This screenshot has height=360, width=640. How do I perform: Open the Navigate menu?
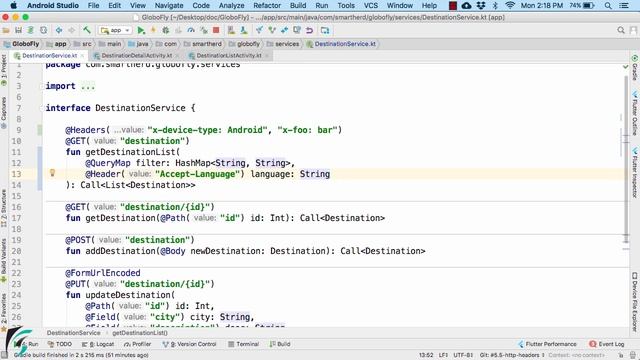(169, 6)
